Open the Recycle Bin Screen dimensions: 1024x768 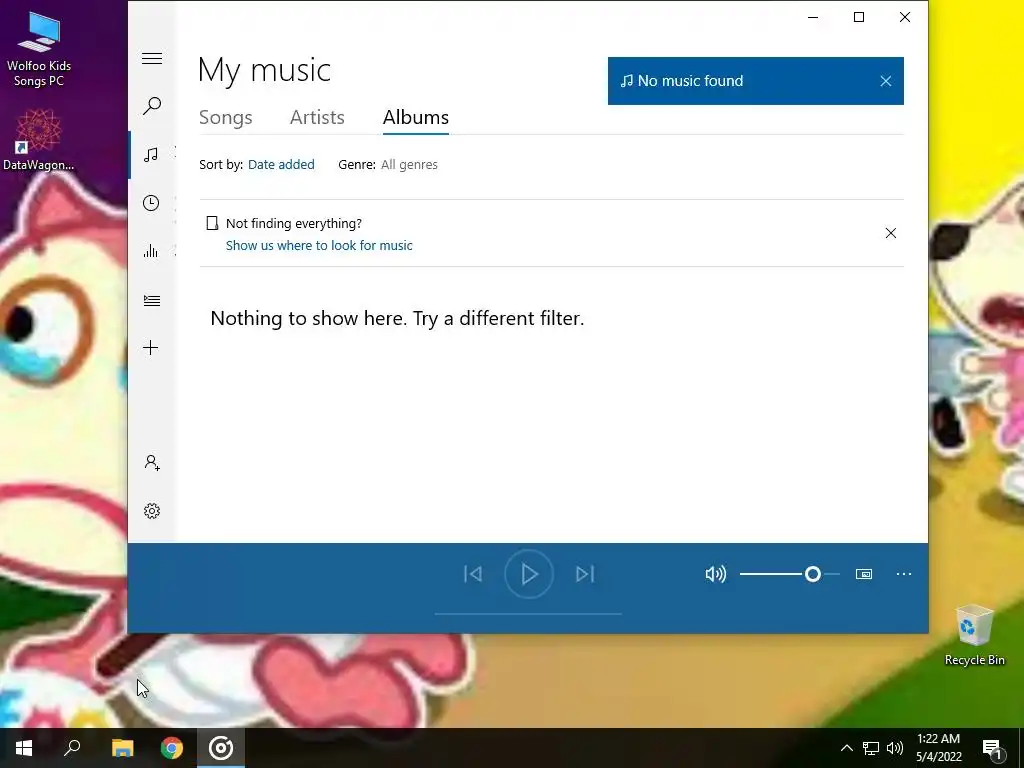point(974,635)
